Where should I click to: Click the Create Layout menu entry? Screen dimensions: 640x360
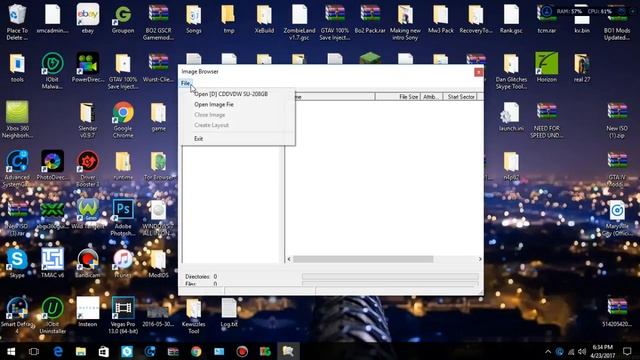211,125
